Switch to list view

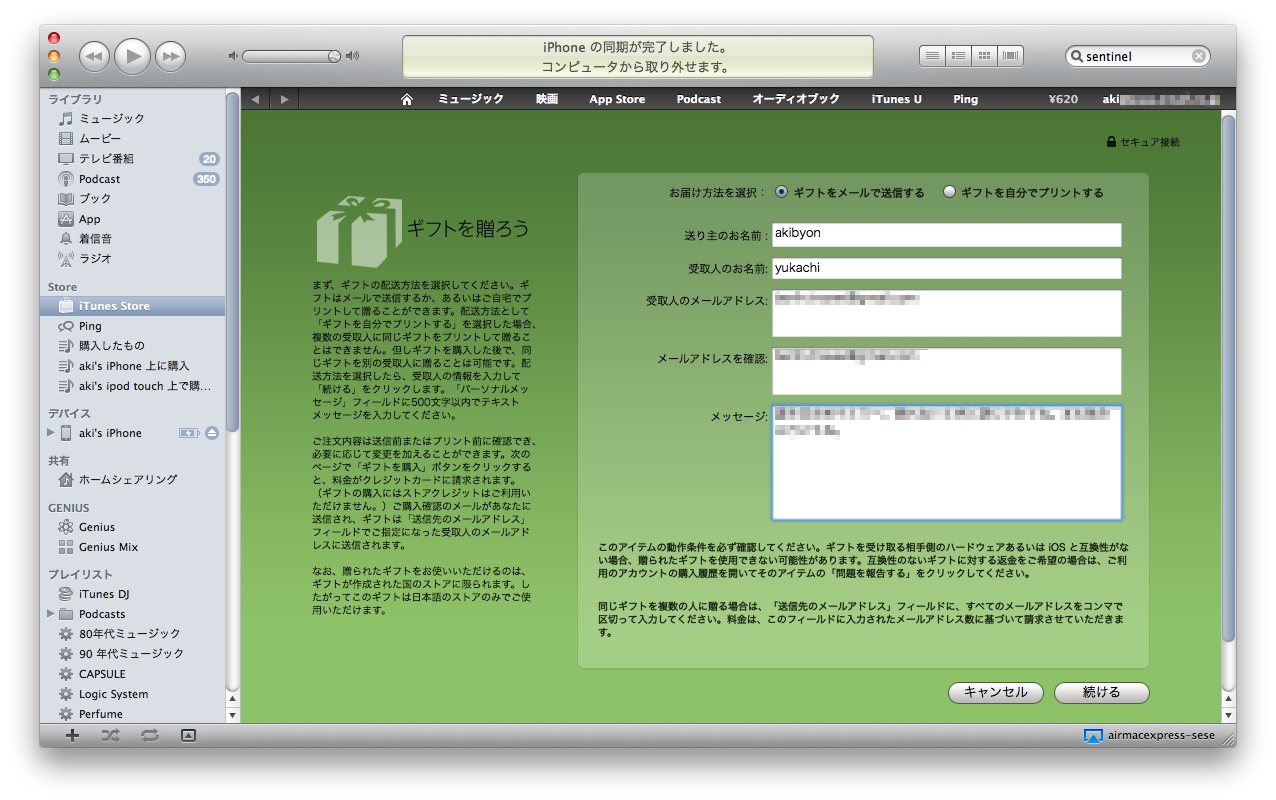[932, 56]
